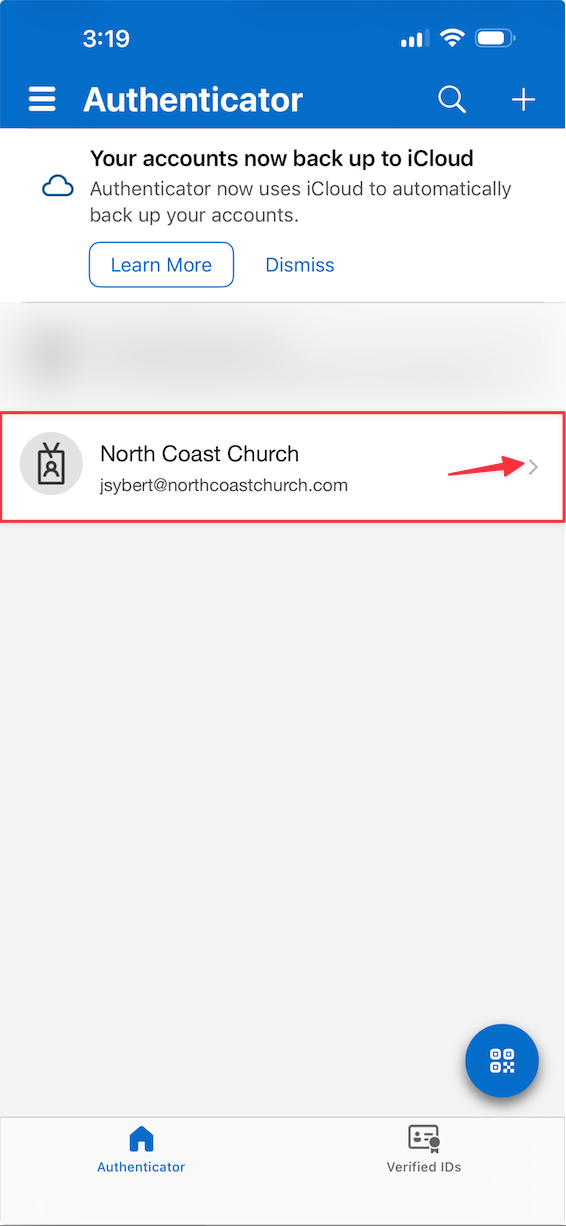Tap jsybert@northcoastchurch.com email text
The width and height of the screenshot is (566, 1226).
(x=224, y=485)
